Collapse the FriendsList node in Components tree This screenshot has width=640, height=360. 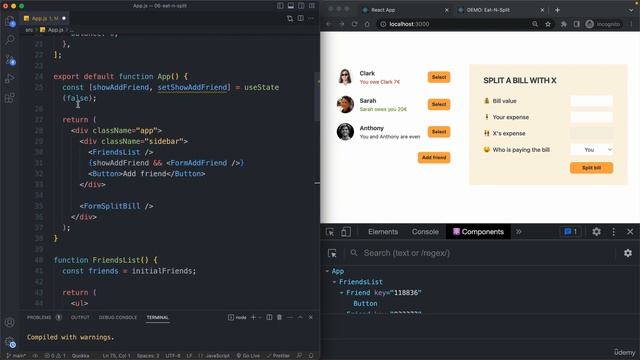[334, 282]
